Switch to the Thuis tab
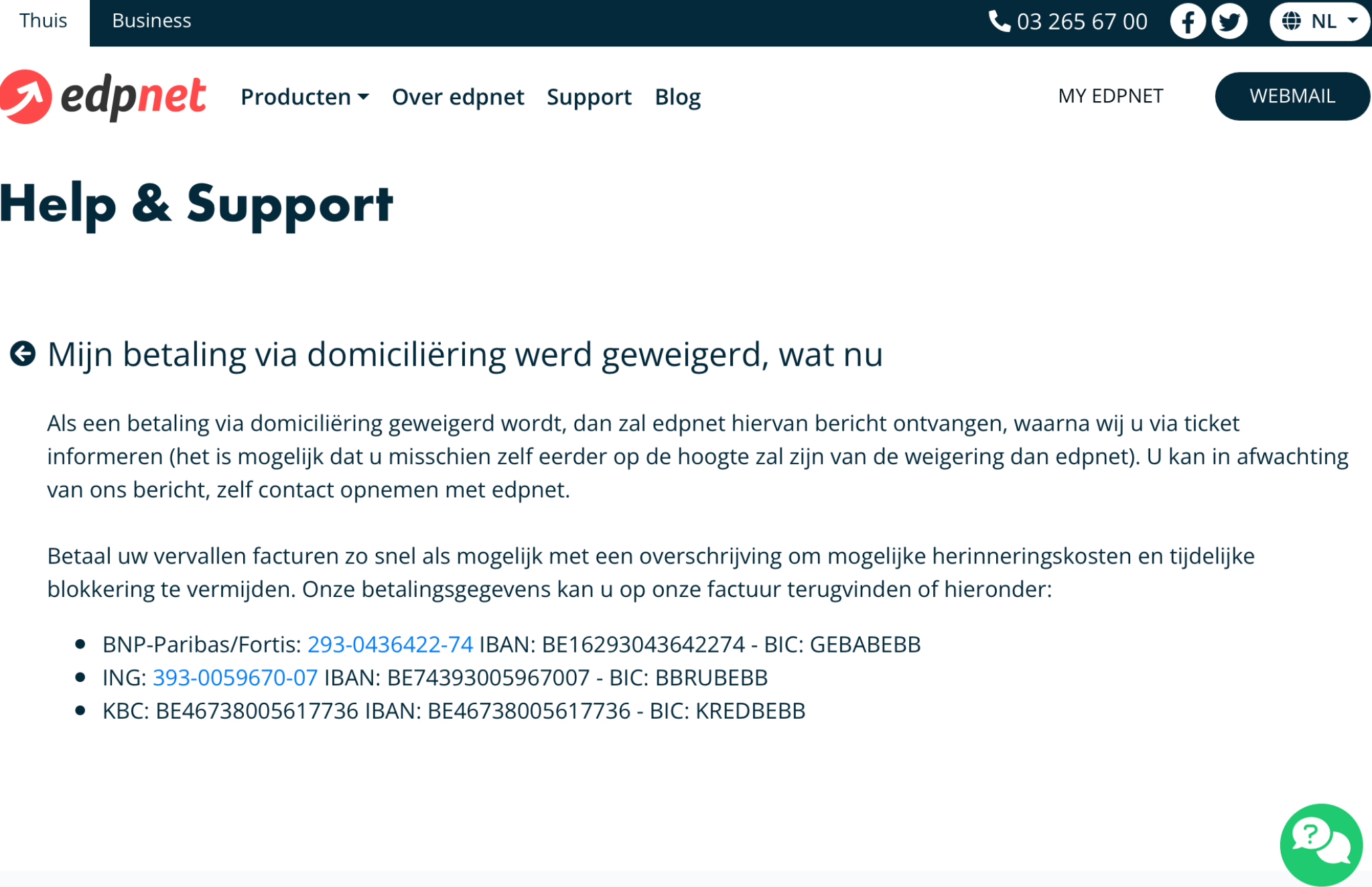1372x887 pixels. (x=44, y=21)
